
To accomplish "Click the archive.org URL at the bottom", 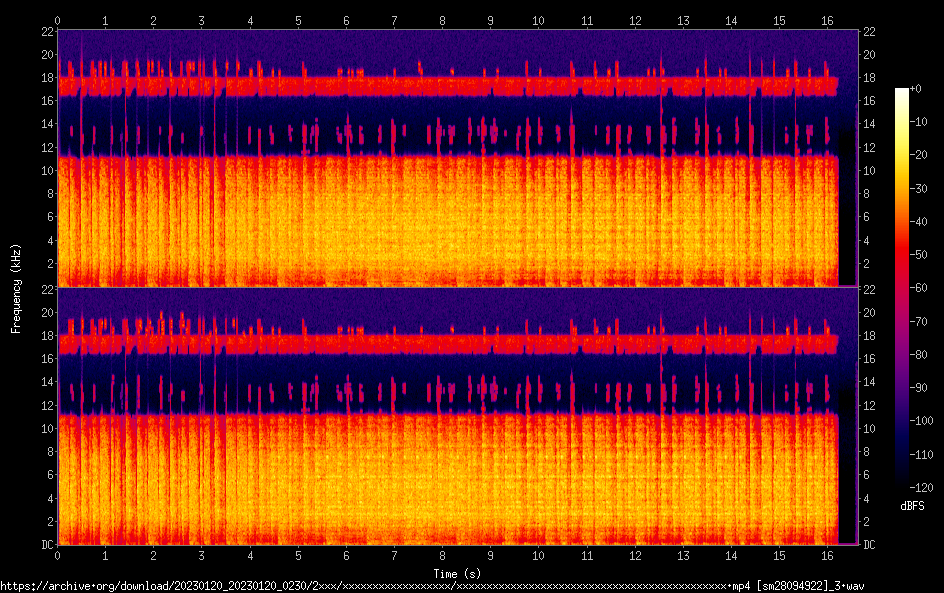I will (x=432, y=585).
